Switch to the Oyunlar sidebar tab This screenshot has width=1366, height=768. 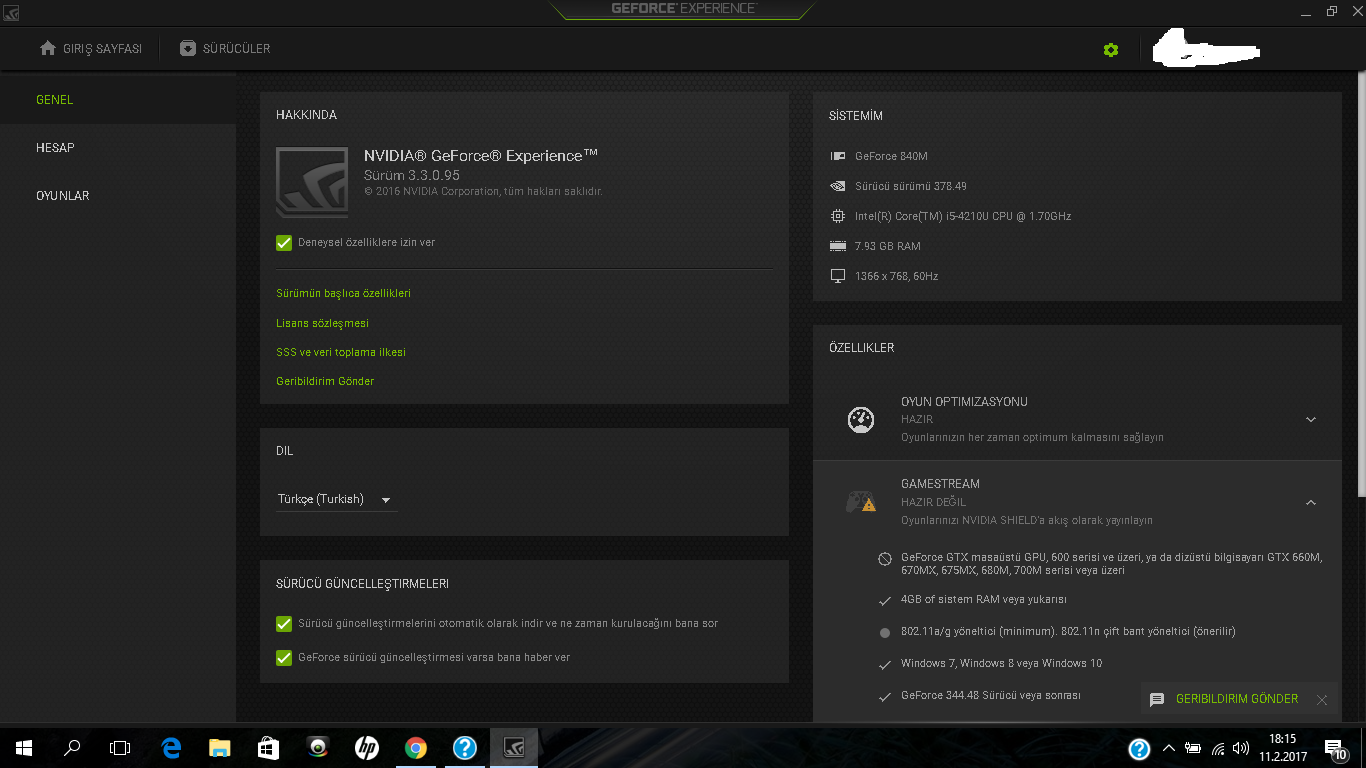pyautogui.click(x=63, y=196)
